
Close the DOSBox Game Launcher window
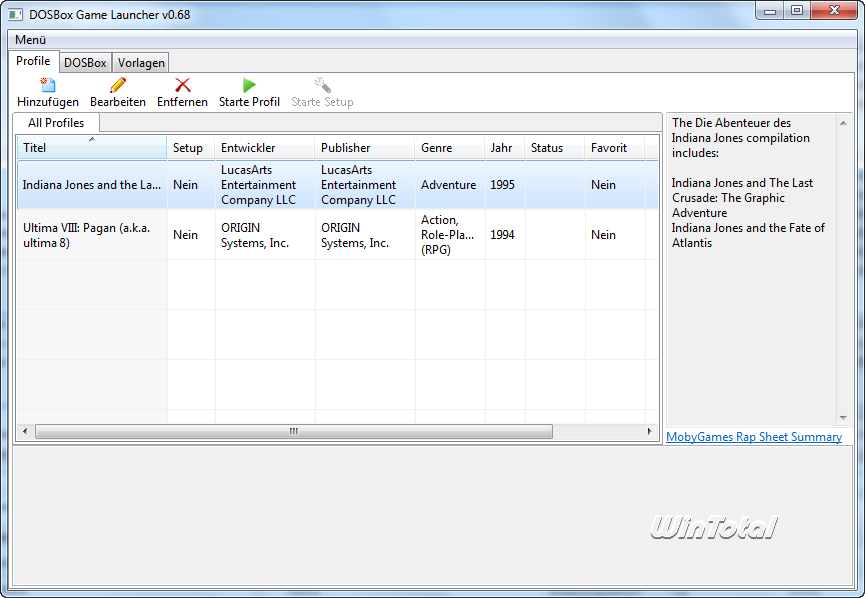(x=834, y=10)
